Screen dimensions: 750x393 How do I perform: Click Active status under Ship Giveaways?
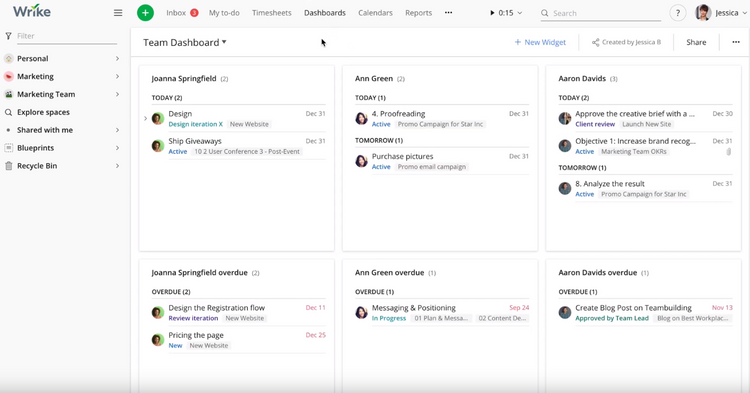click(177, 152)
